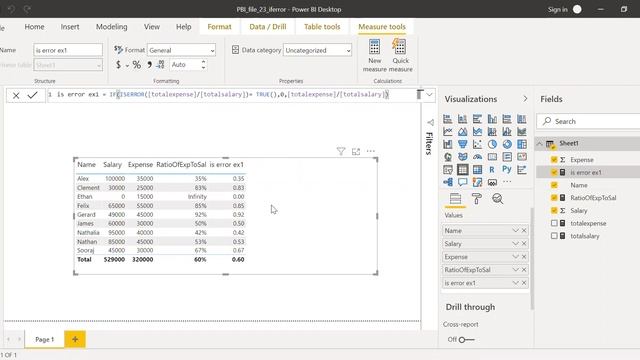This screenshot has width=640, height=360.
Task: Select the Waterfall chart visual
Action: pos(448,144)
